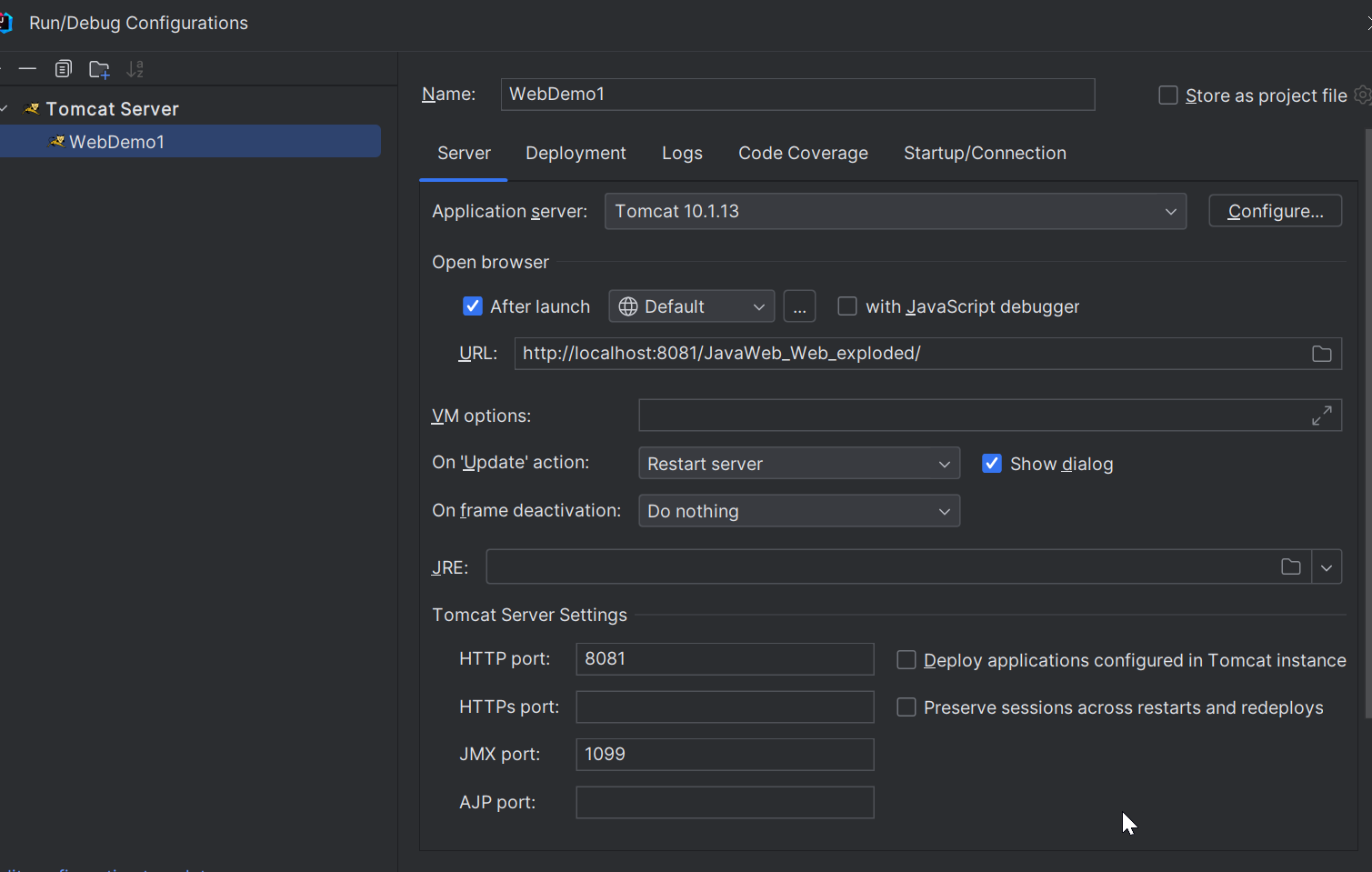The height and width of the screenshot is (872, 1372).
Task: Click the Copy Configuration icon
Action: pyautogui.click(x=63, y=69)
